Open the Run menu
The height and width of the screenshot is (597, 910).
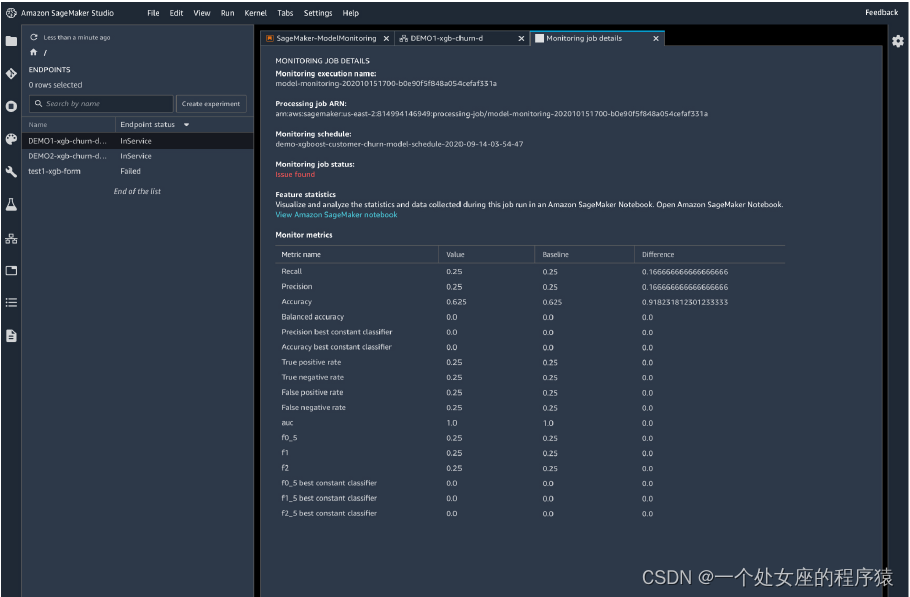228,13
